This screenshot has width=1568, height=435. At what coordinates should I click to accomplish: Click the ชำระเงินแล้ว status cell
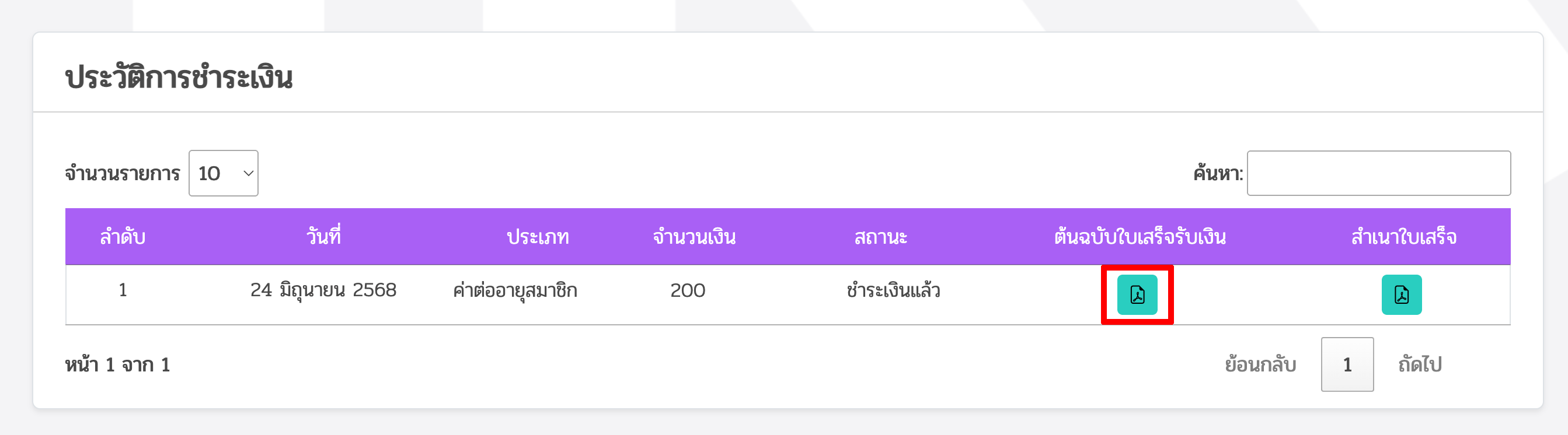(x=893, y=291)
